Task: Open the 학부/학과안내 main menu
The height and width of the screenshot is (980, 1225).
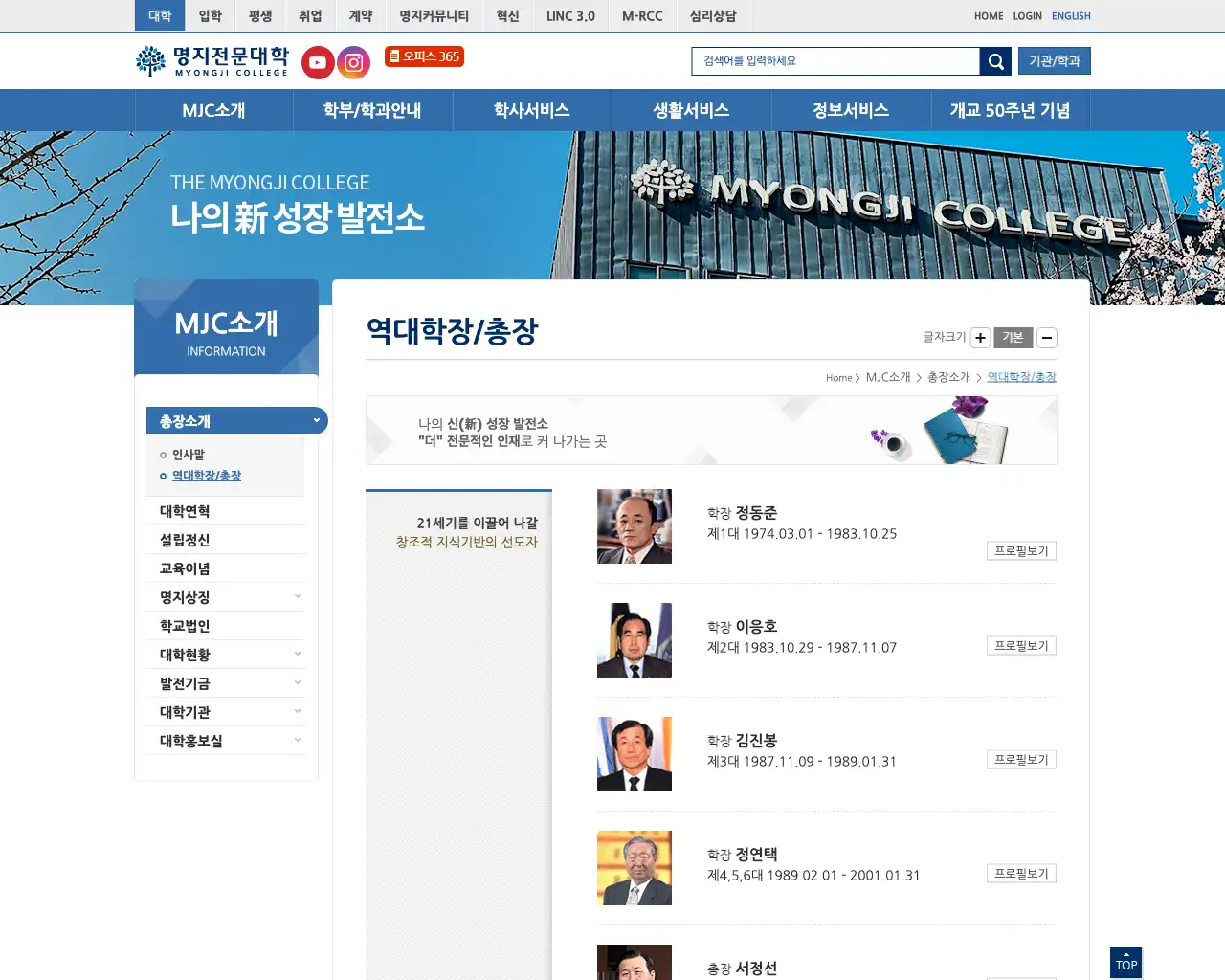Action: coord(372,110)
